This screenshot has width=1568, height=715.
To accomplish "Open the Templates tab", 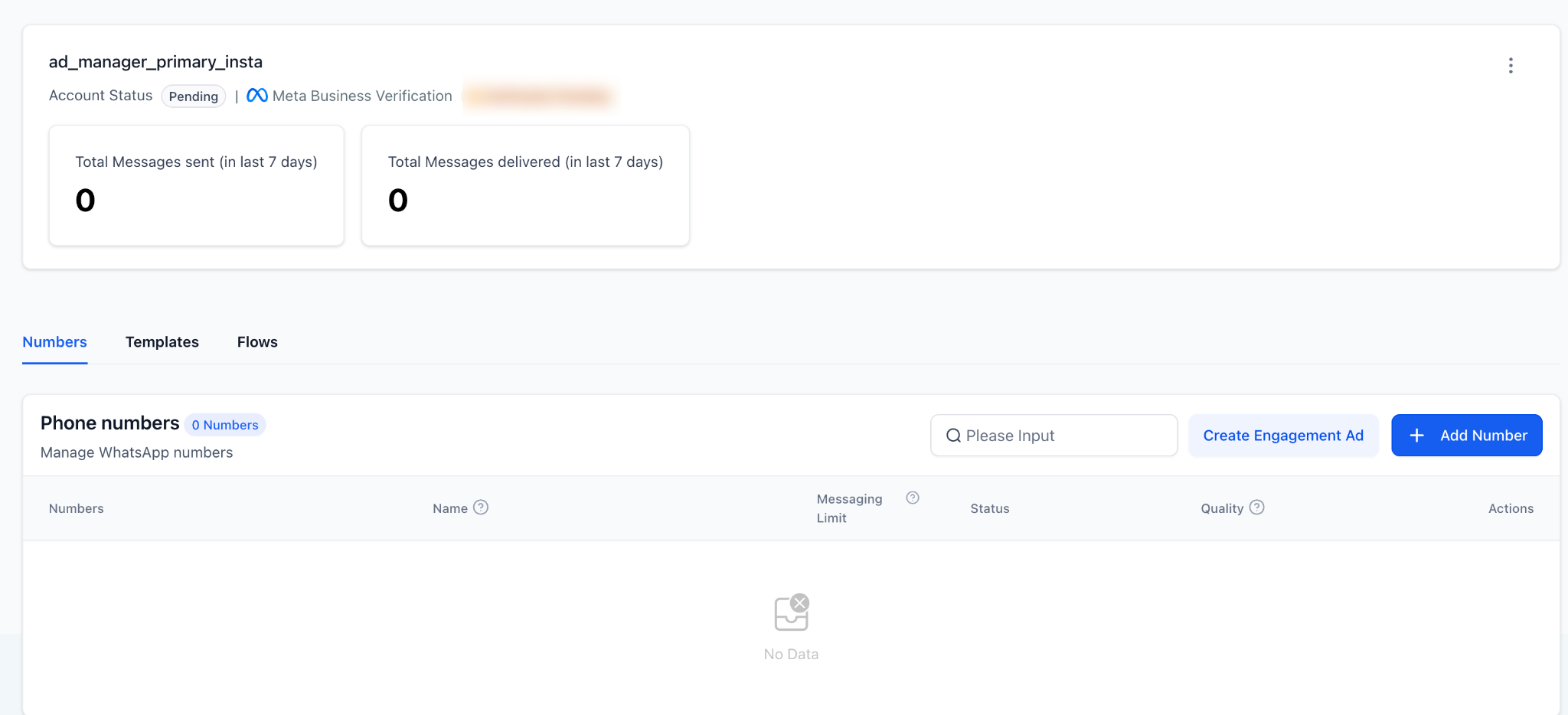I will point(162,342).
